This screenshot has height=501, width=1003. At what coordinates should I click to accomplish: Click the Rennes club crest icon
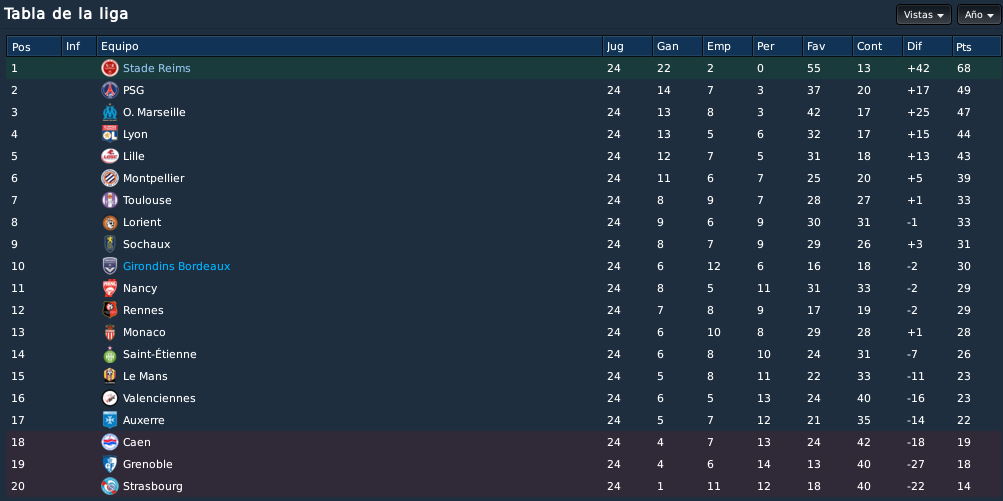110,310
